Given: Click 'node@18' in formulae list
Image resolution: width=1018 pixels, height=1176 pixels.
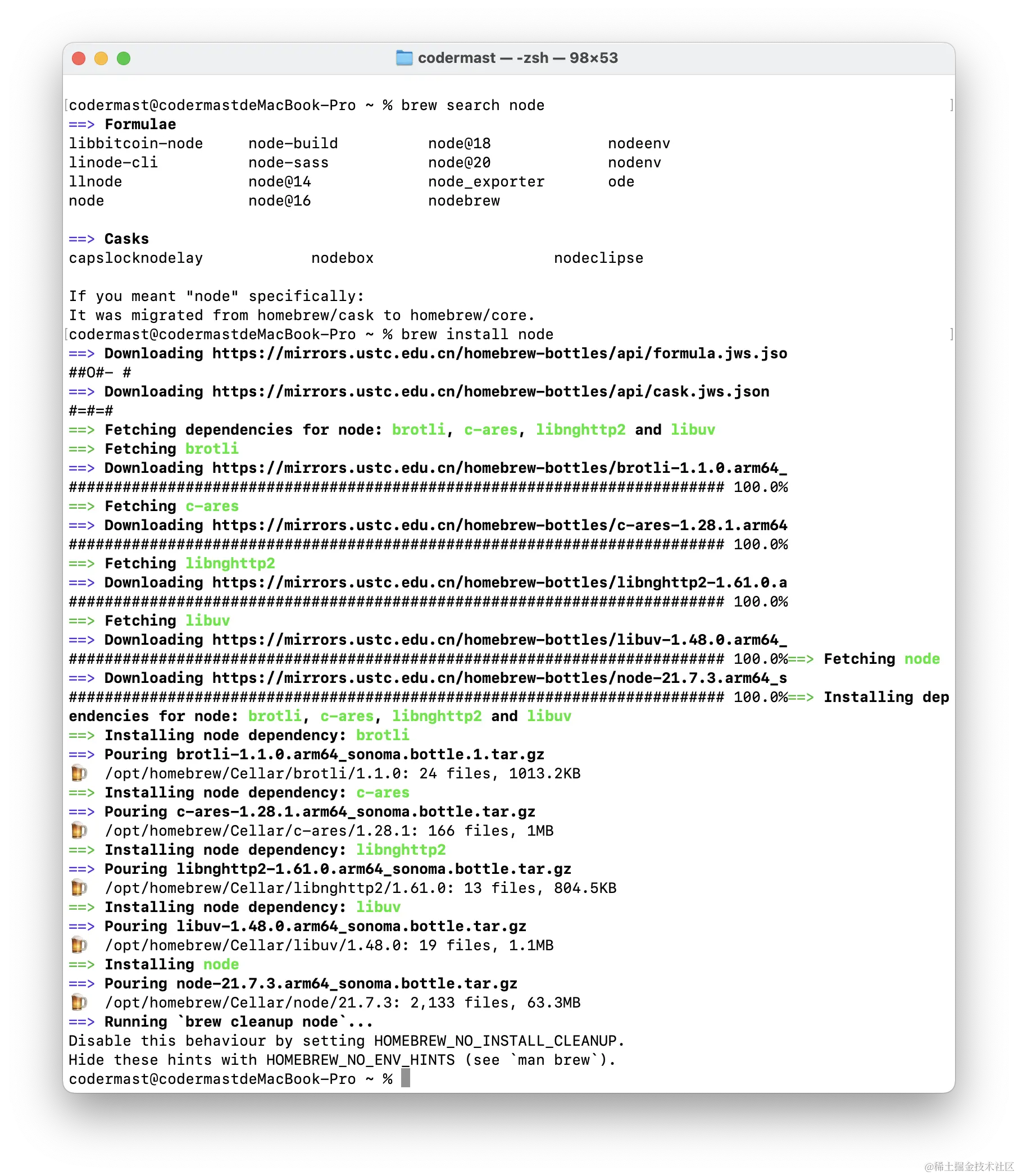Looking at the screenshot, I should [460, 144].
